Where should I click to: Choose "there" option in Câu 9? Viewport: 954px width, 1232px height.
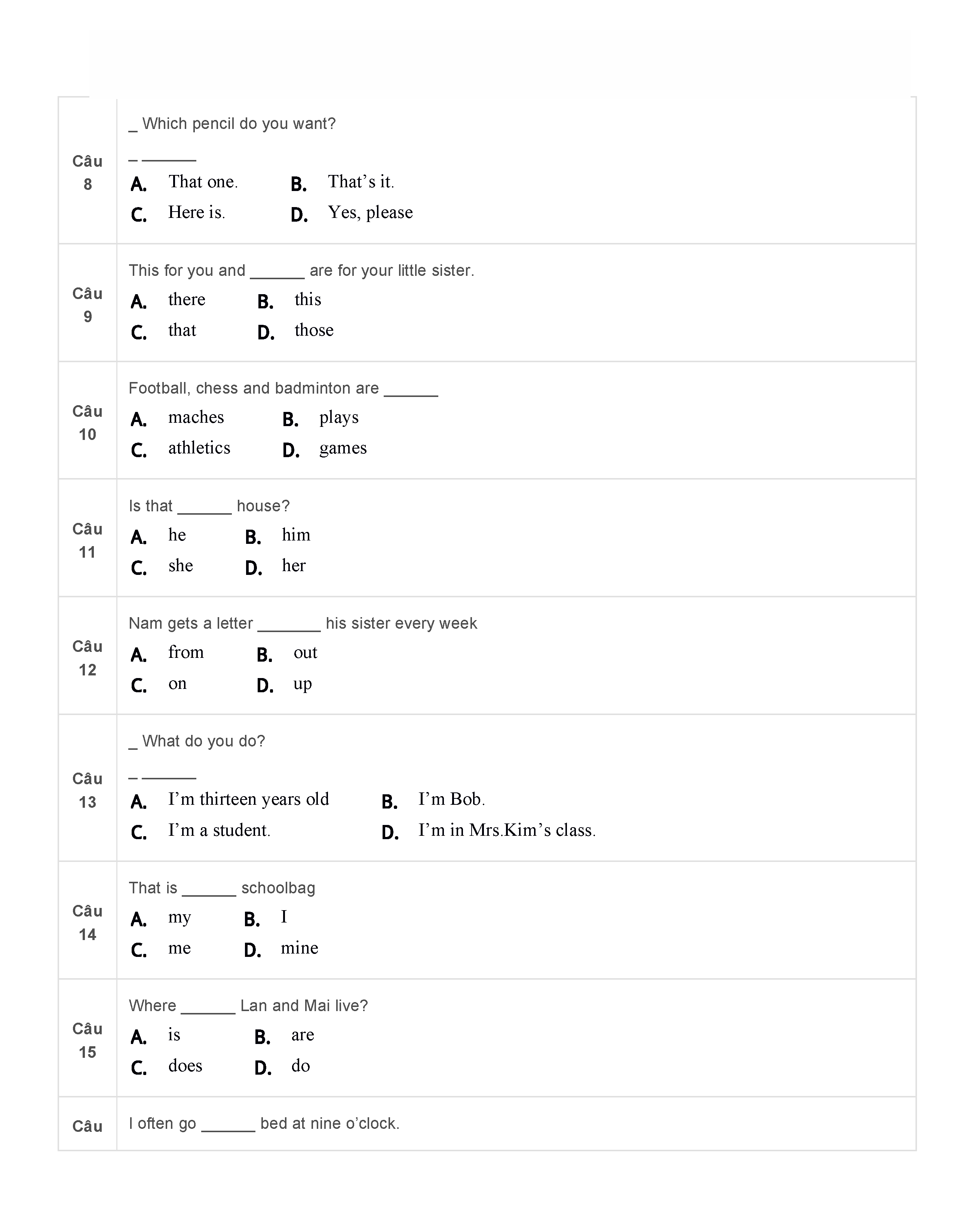pyautogui.click(x=186, y=300)
